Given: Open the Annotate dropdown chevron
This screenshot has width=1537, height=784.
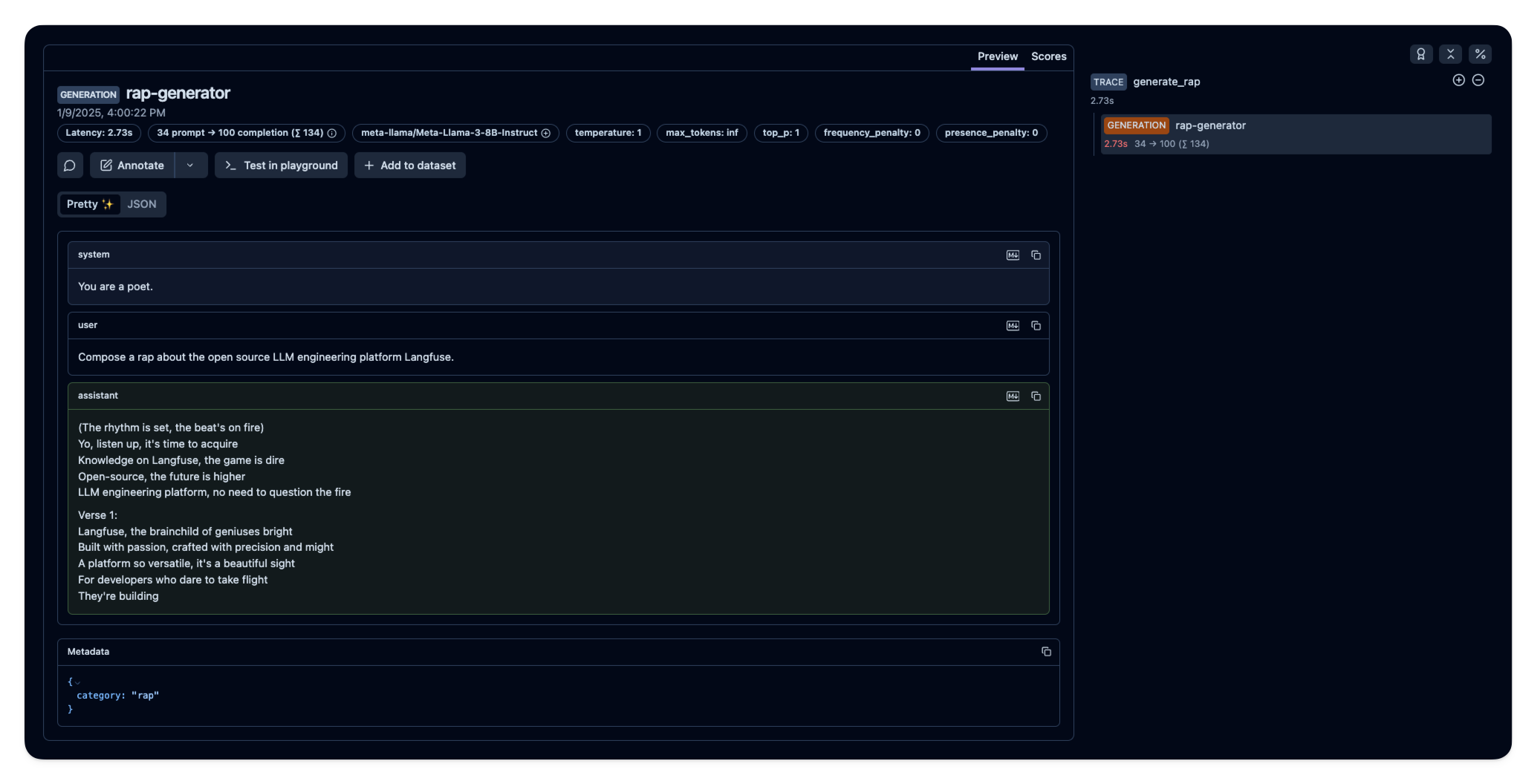Looking at the screenshot, I should (x=190, y=165).
